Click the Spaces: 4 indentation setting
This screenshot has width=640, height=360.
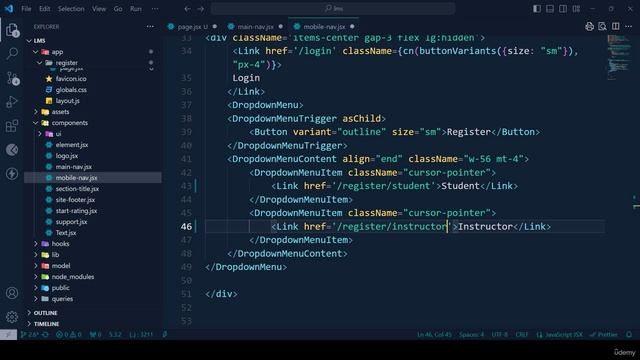point(471,335)
